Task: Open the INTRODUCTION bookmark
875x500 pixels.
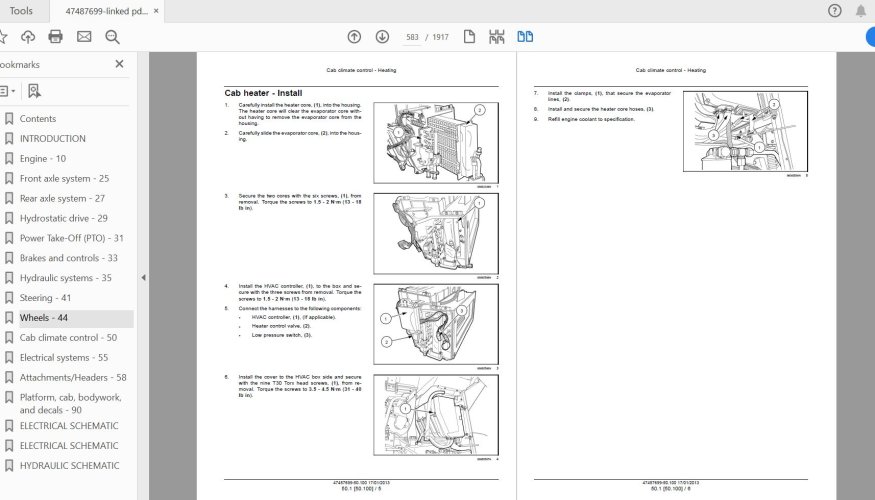Action: [52, 138]
